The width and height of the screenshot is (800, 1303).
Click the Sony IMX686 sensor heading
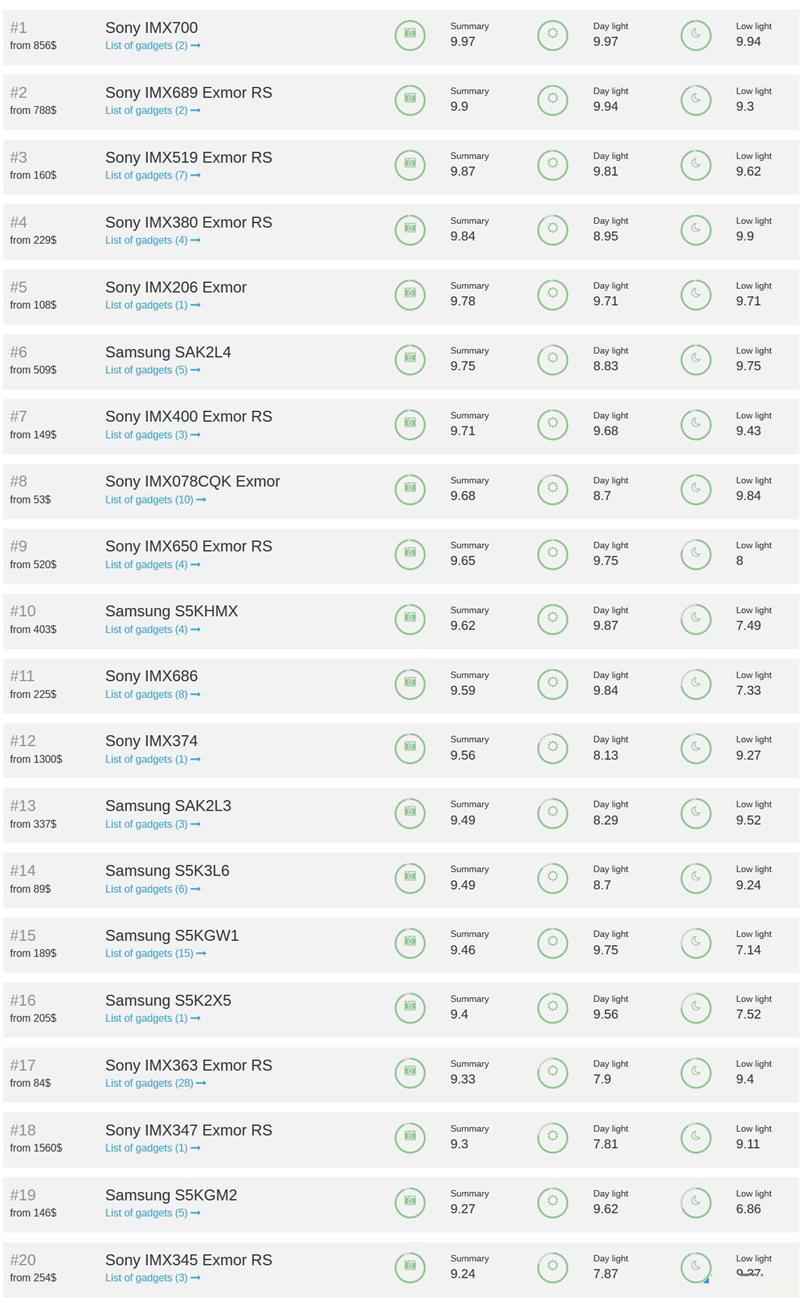151,676
